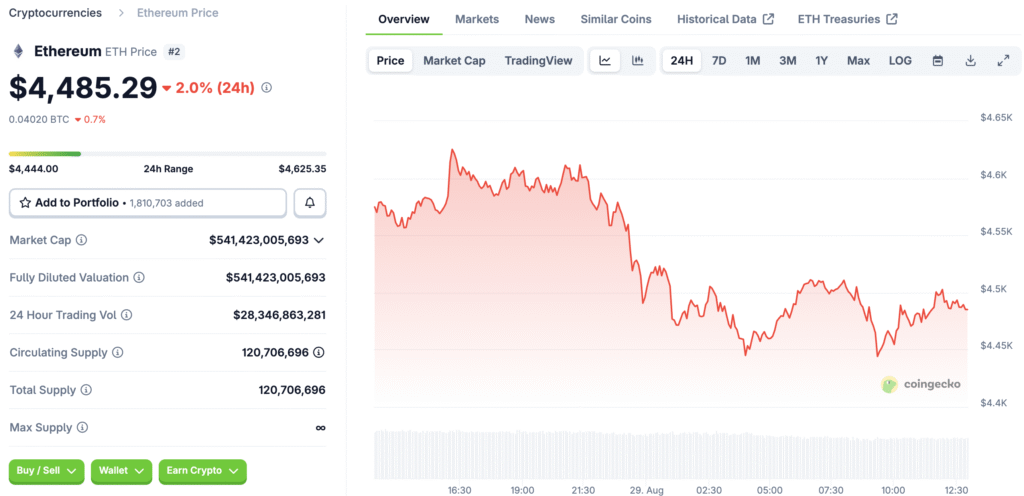Toggle the LOG scale option
The image size is (1024, 496).
pyautogui.click(x=900, y=61)
